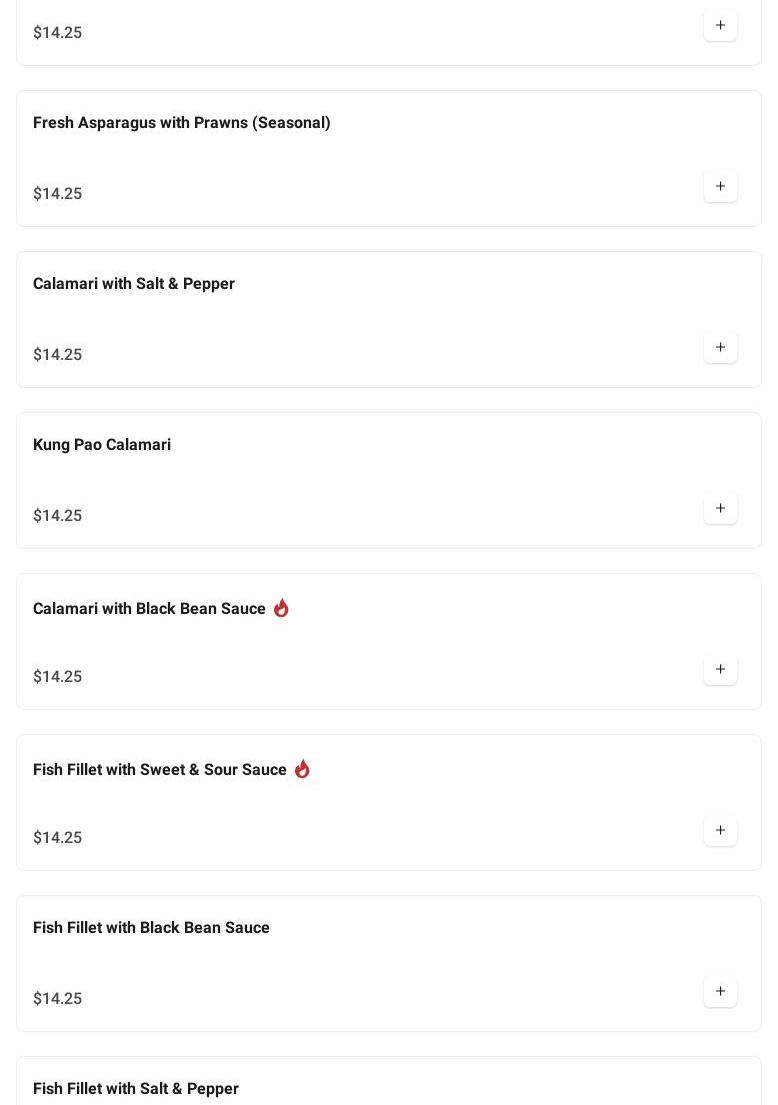
Task: Click the $14.25 price under Kung Pao Calamari
Action: pos(58,516)
